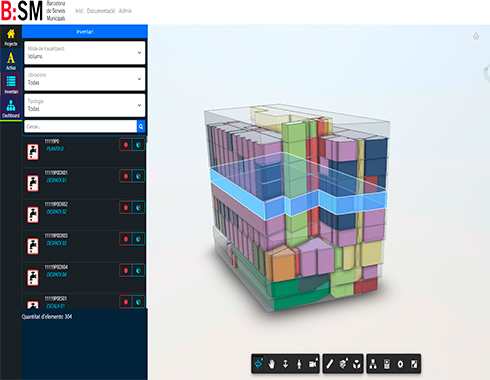Click the viewer Home view icon
This screenshot has width=490, height=380.
click(476, 36)
